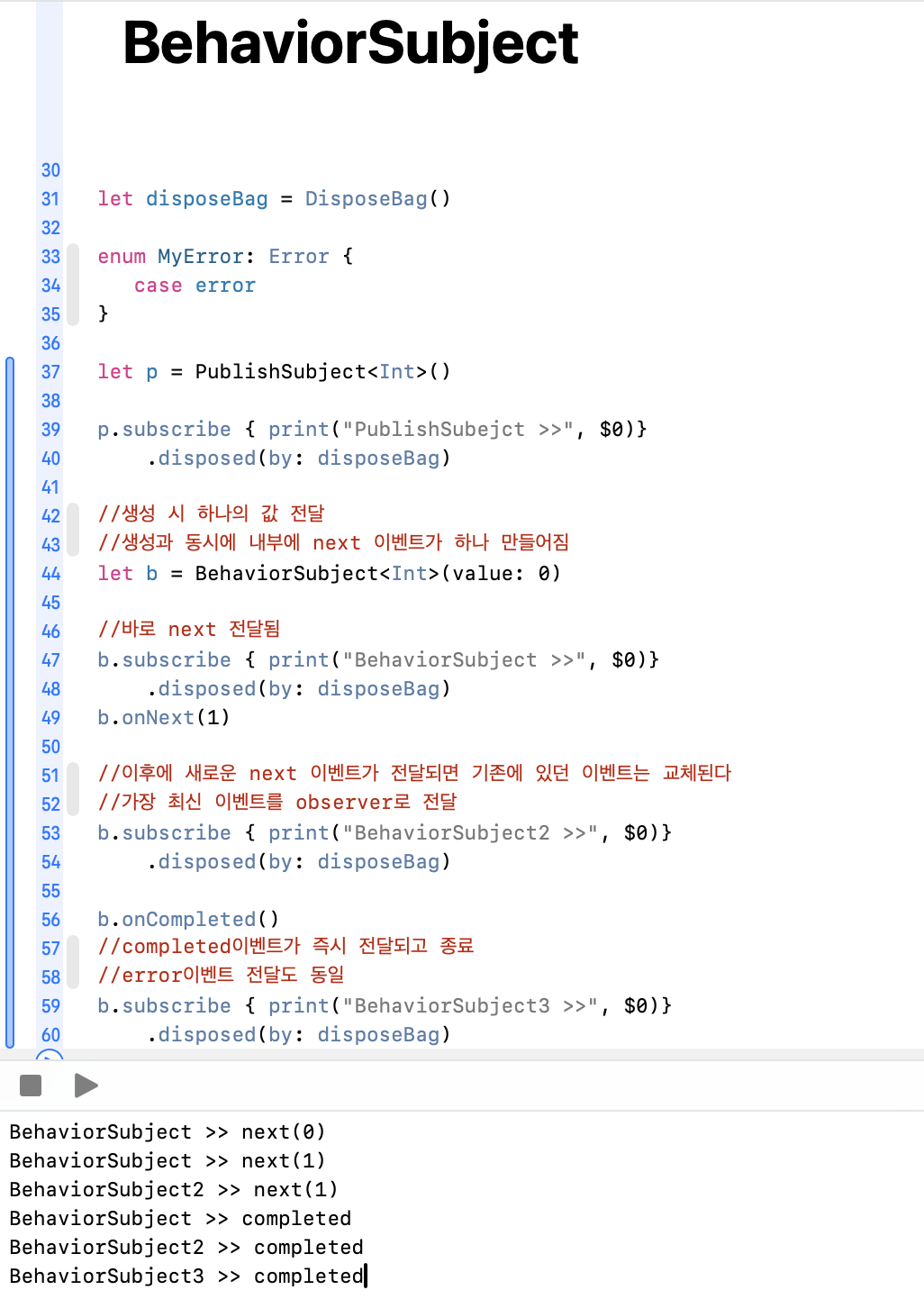The height and width of the screenshot is (1299, 924).
Task: Click console output 'BehaviorSubject >> next(0)'
Action: [x=168, y=1132]
